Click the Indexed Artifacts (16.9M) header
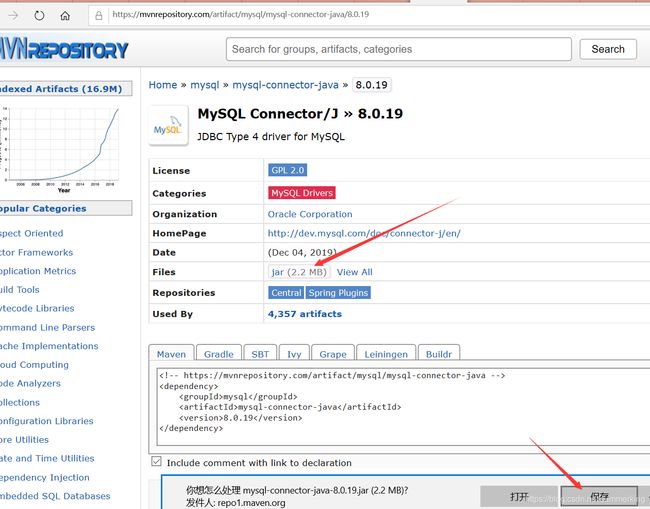Viewport: 650px width, 509px height. tap(65, 89)
